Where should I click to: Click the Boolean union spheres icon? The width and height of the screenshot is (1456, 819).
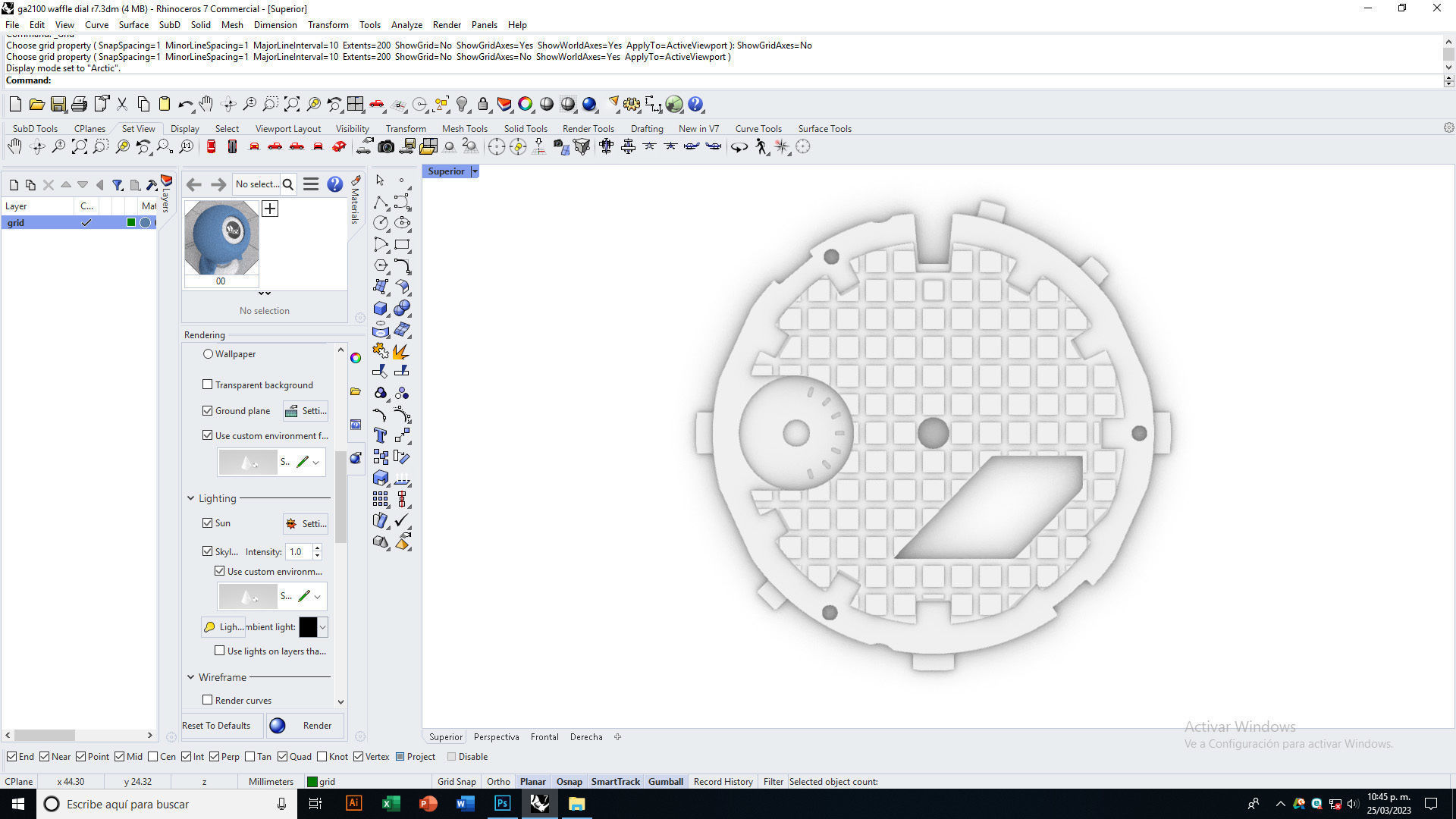402,309
